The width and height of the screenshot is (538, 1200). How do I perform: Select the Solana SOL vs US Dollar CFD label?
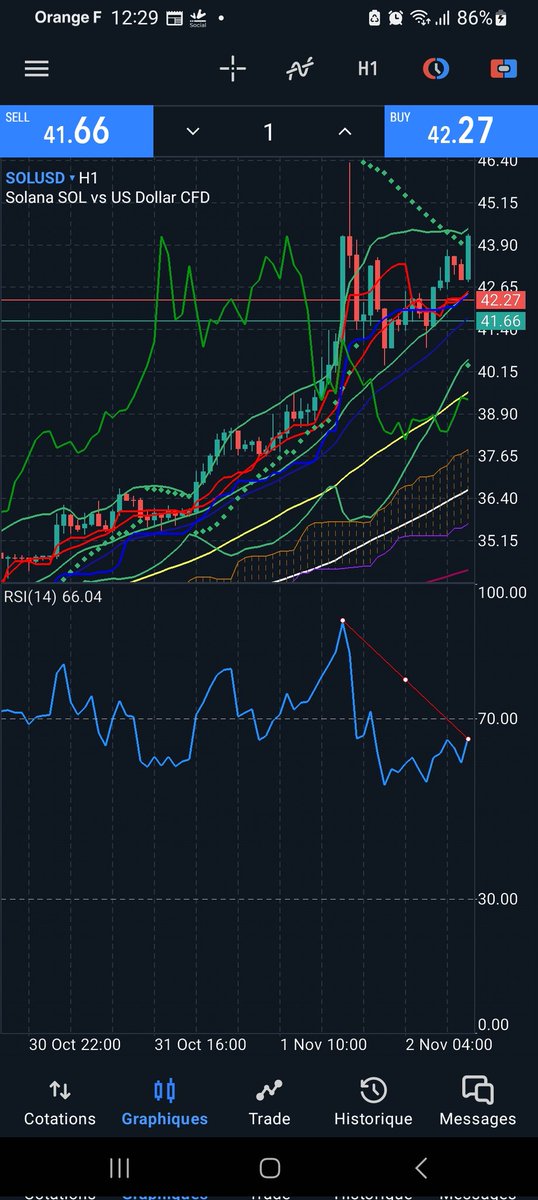pyautogui.click(x=108, y=197)
